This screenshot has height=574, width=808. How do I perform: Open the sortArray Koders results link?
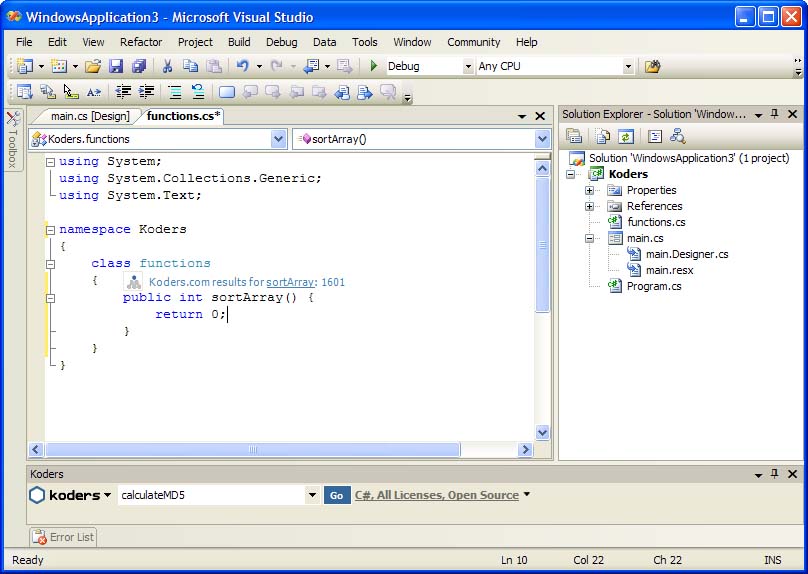pyautogui.click(x=290, y=282)
